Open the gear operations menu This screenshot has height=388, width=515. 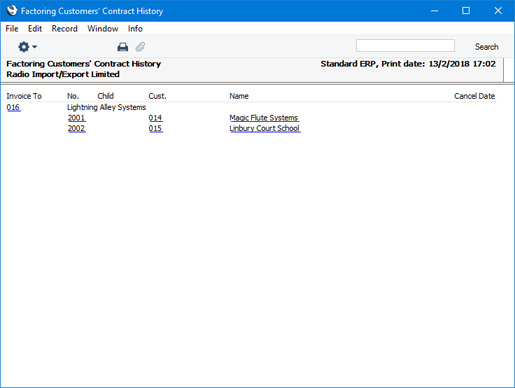click(27, 47)
